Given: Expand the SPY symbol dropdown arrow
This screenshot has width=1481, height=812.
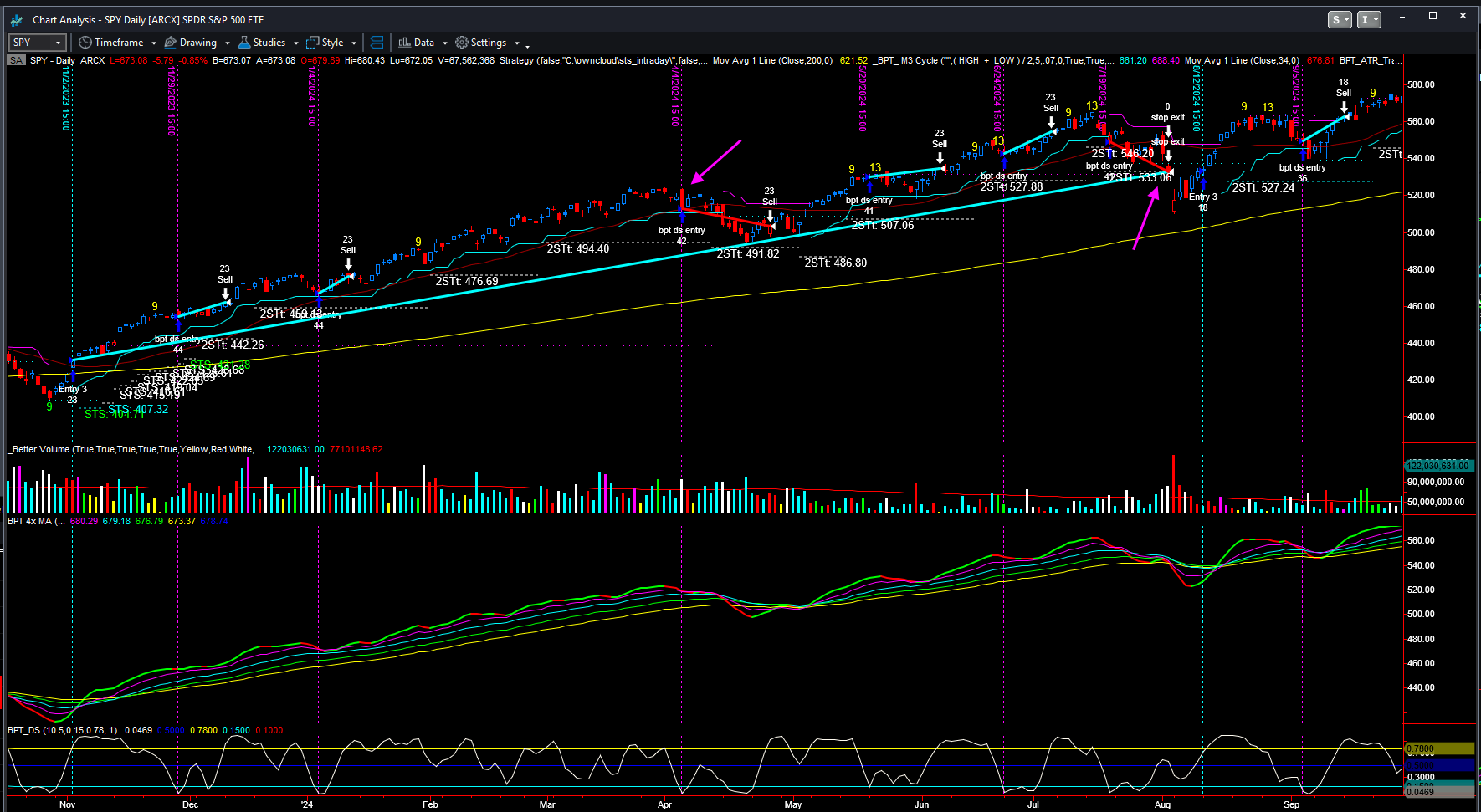Looking at the screenshot, I should [x=58, y=43].
